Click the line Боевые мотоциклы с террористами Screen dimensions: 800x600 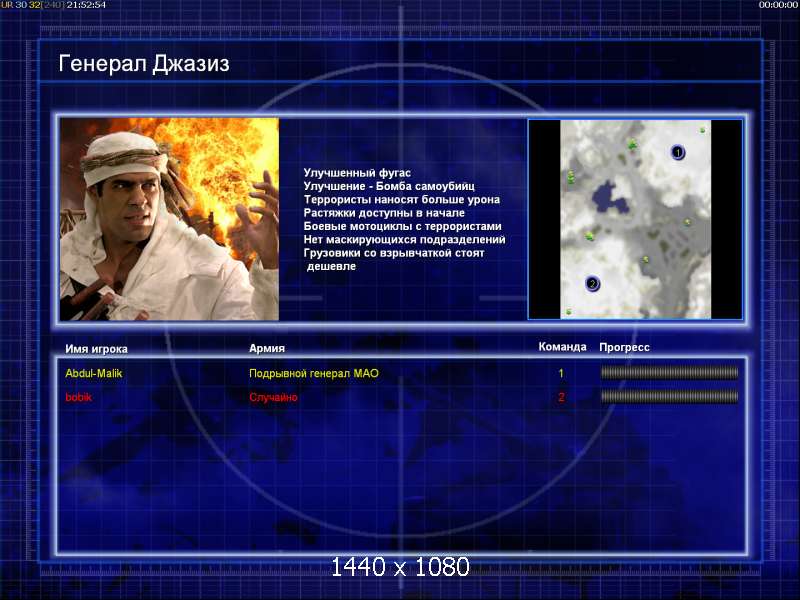pos(403,226)
